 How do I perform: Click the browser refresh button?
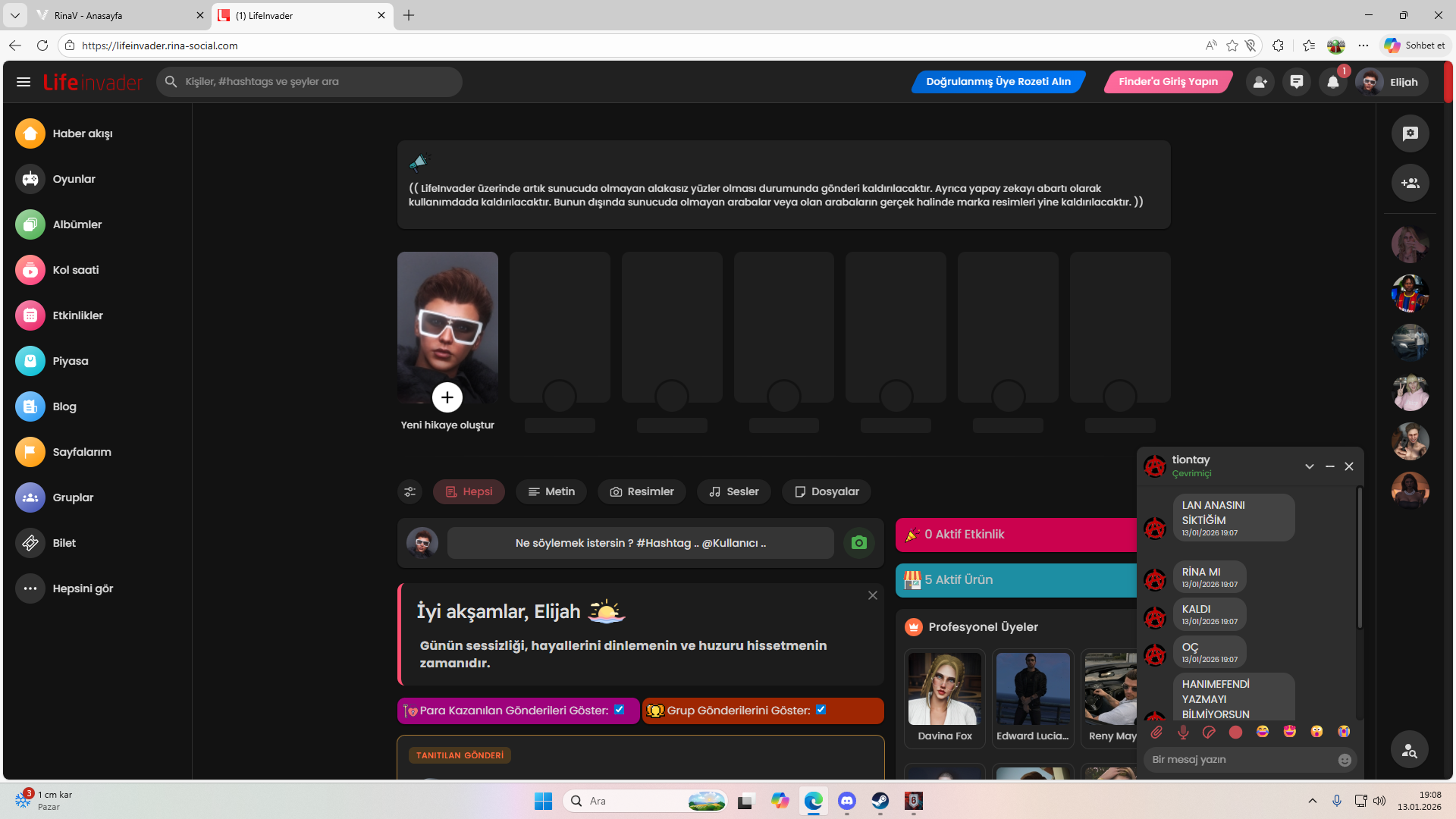(x=42, y=45)
